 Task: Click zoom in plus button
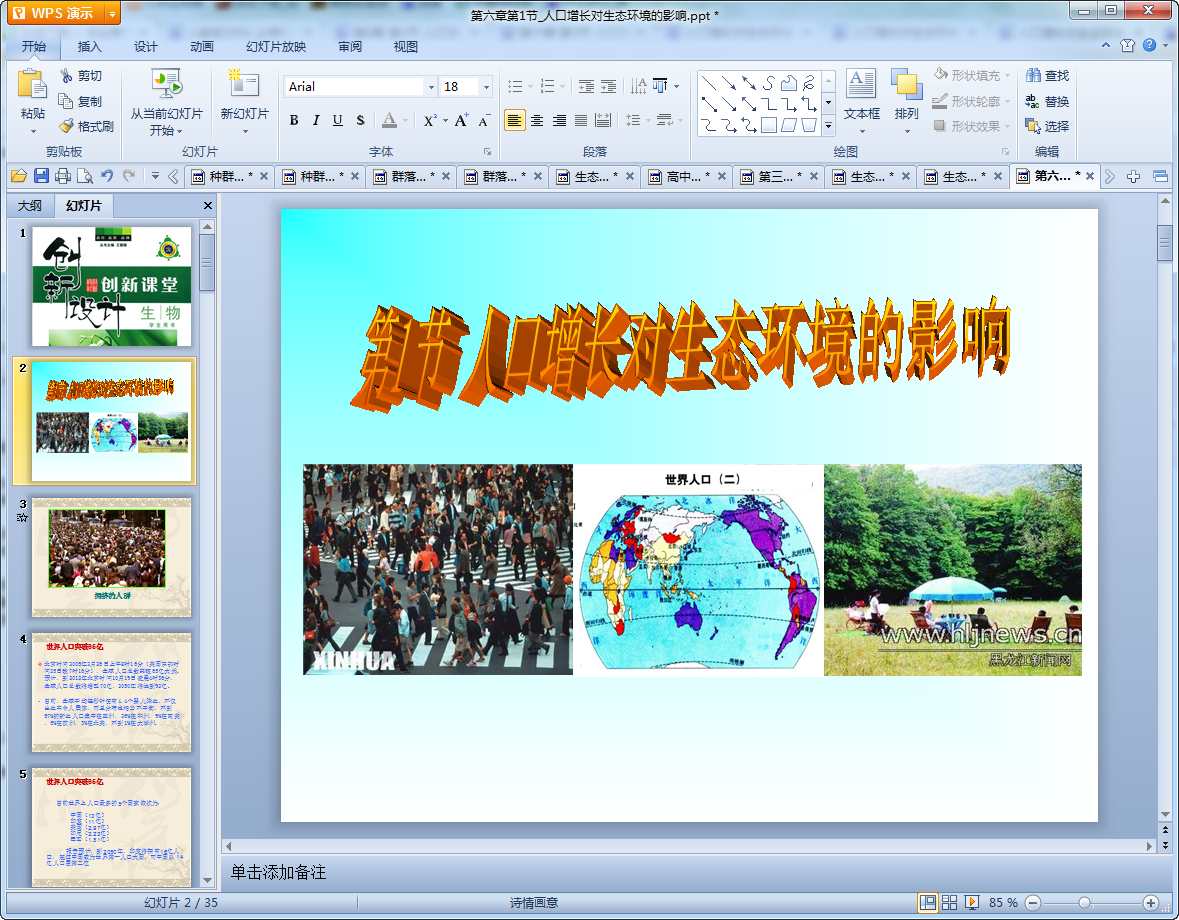(1150, 903)
